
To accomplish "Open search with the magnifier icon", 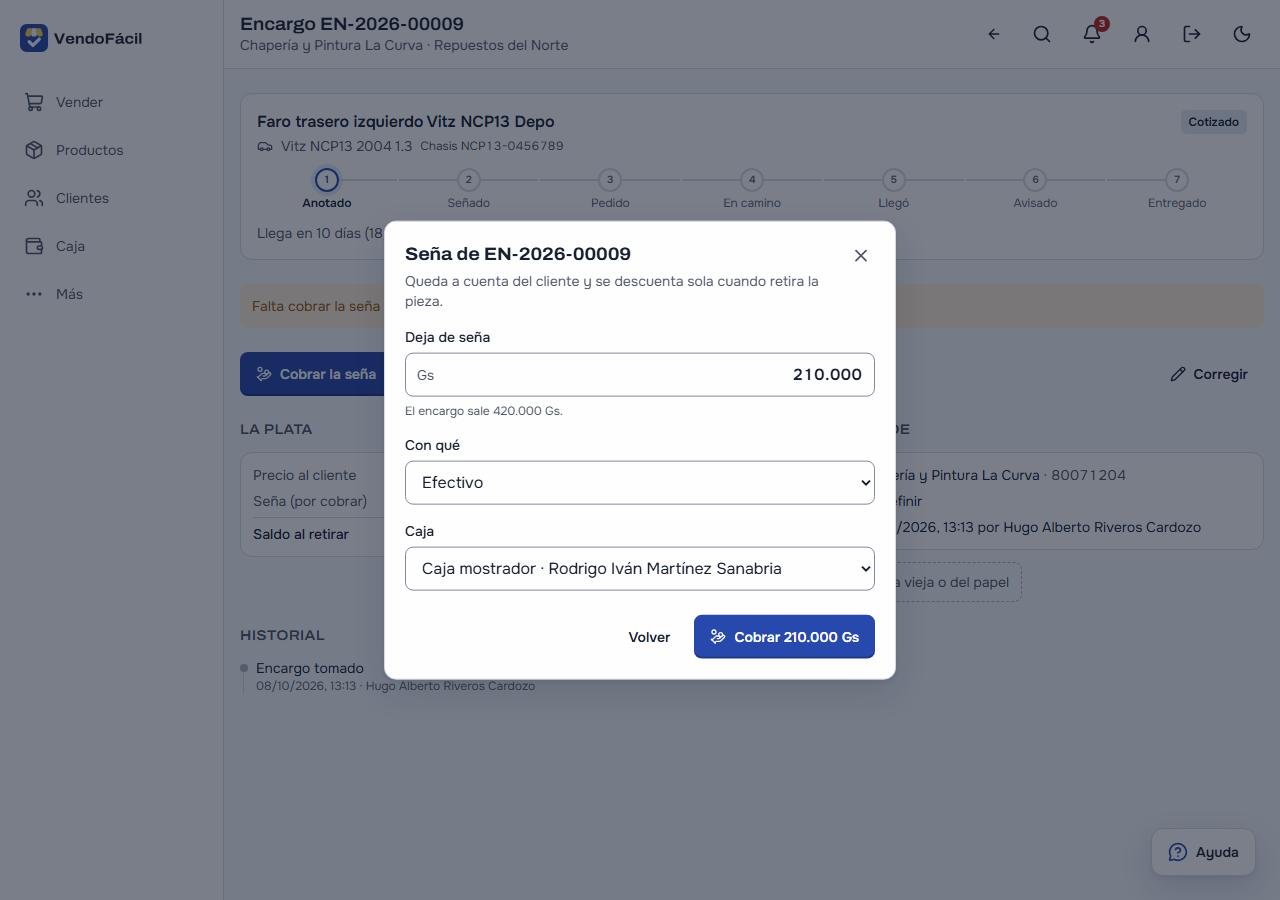I will [x=1042, y=34].
